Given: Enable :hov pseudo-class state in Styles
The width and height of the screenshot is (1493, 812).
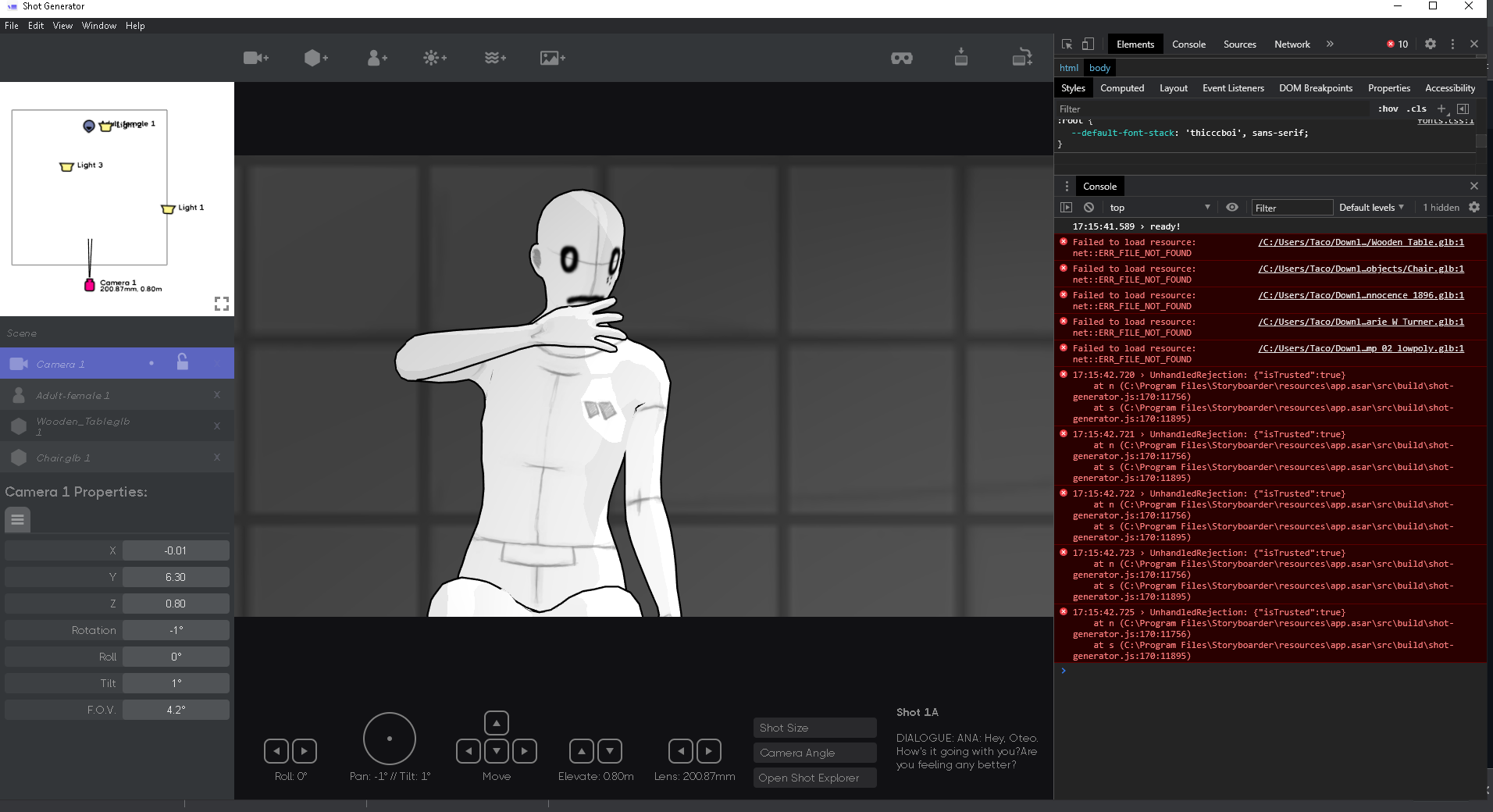Looking at the screenshot, I should [1388, 109].
